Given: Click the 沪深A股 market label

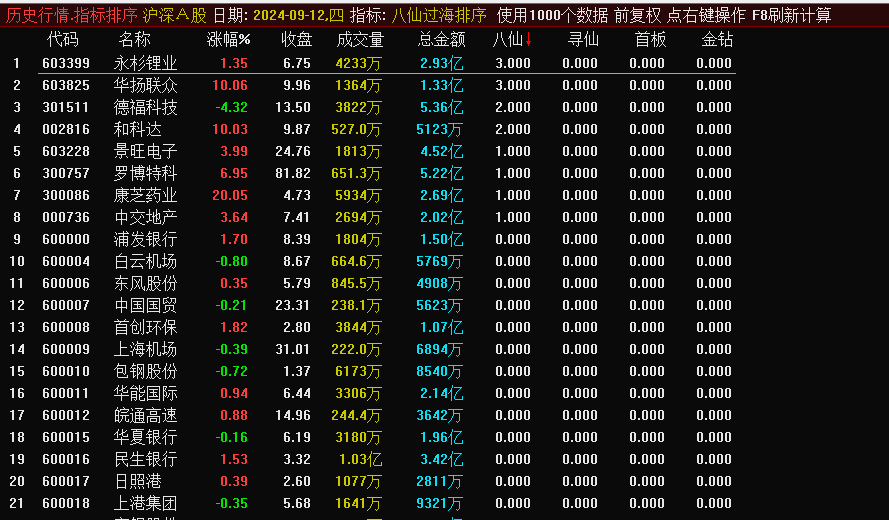Looking at the screenshot, I should [174, 15].
